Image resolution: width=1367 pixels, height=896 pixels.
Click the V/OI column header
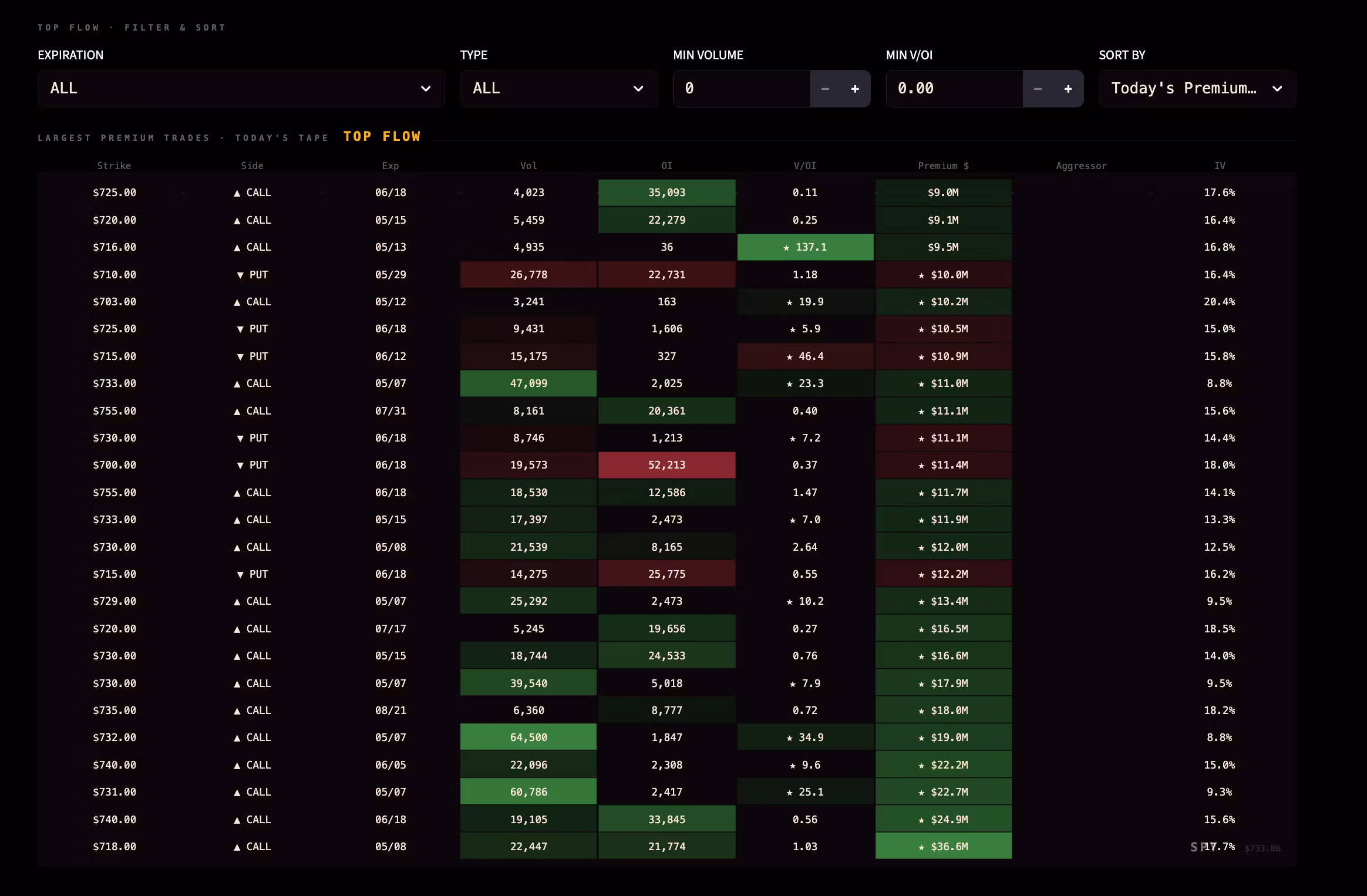coord(805,166)
